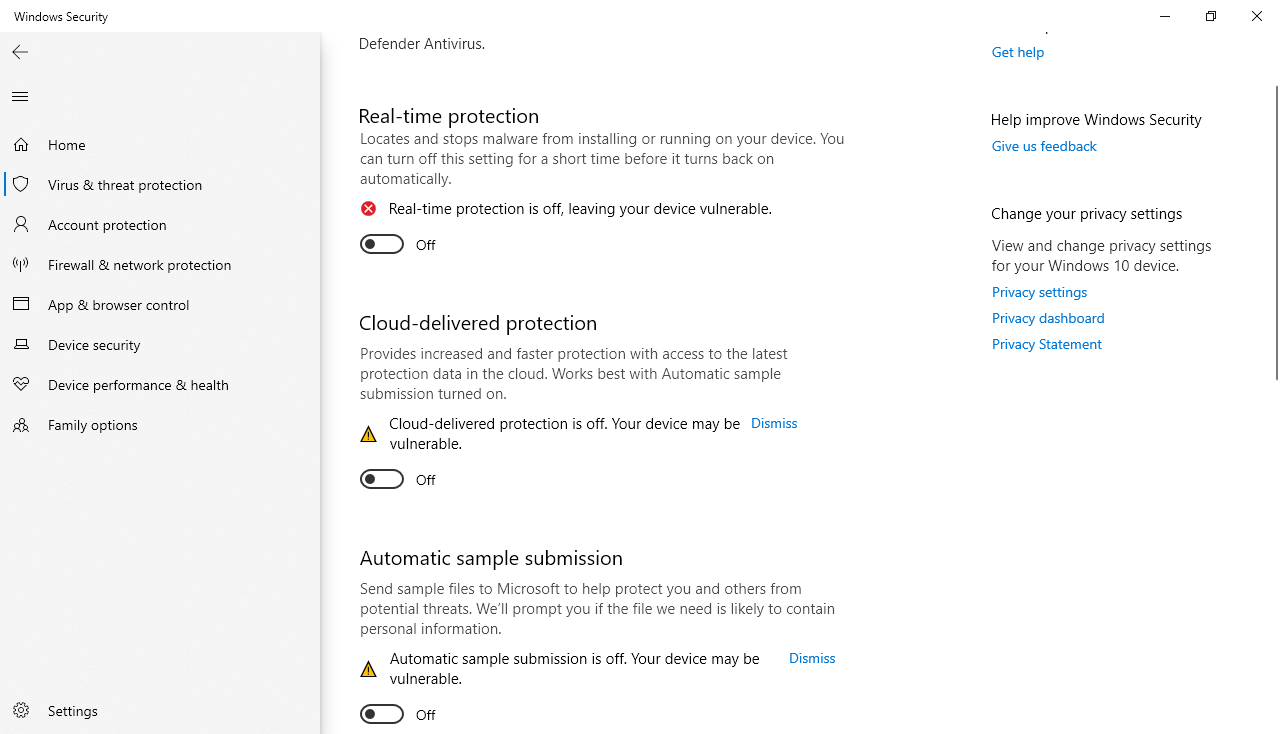
Task: Open Account protection section
Action: [x=160, y=225]
